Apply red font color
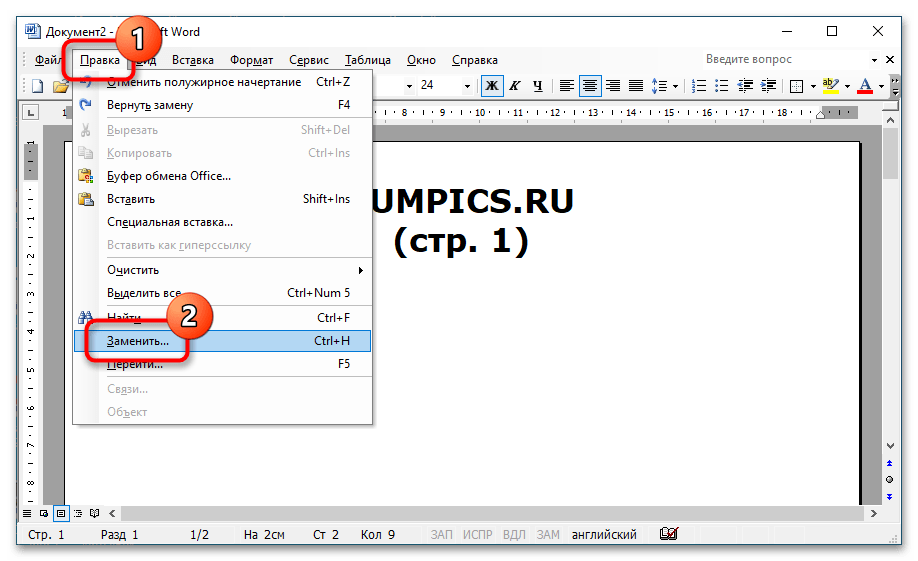 (x=865, y=86)
